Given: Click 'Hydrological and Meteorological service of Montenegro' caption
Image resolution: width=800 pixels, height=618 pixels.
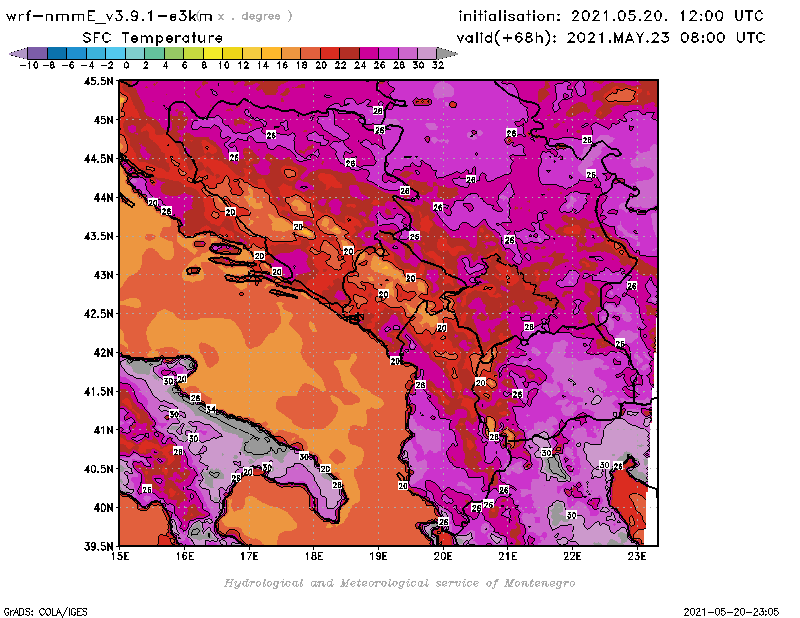Looking at the screenshot, I should click(x=399, y=583).
